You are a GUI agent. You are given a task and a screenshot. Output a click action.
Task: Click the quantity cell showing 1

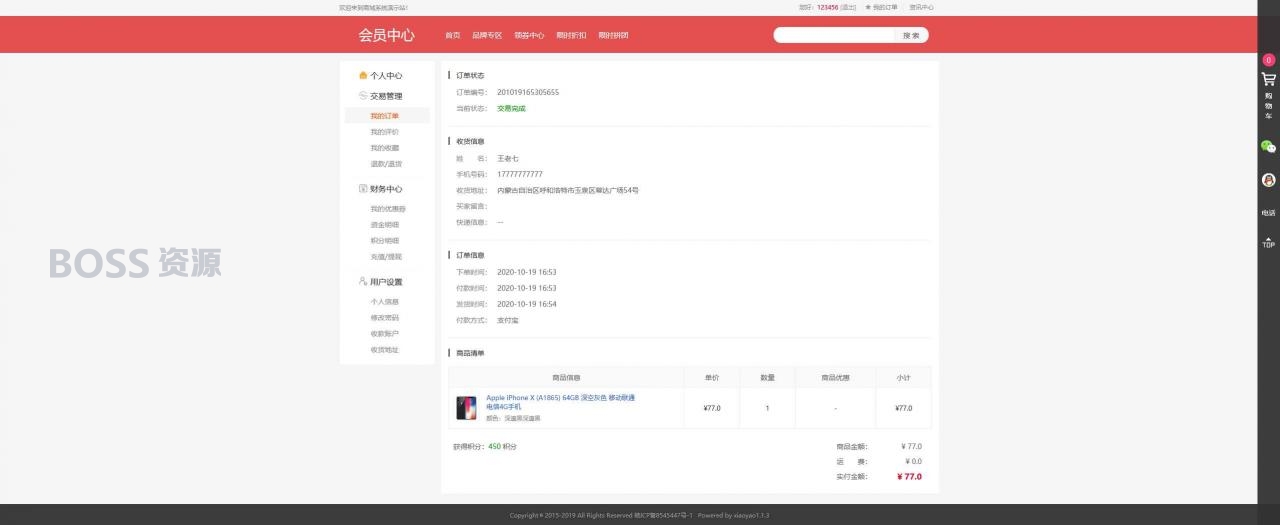[767, 408]
